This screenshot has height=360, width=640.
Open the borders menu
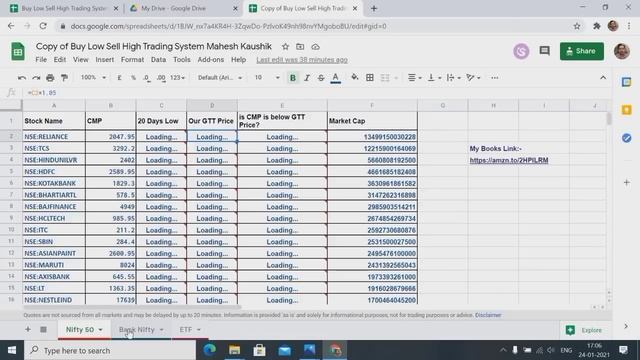coord(370,78)
